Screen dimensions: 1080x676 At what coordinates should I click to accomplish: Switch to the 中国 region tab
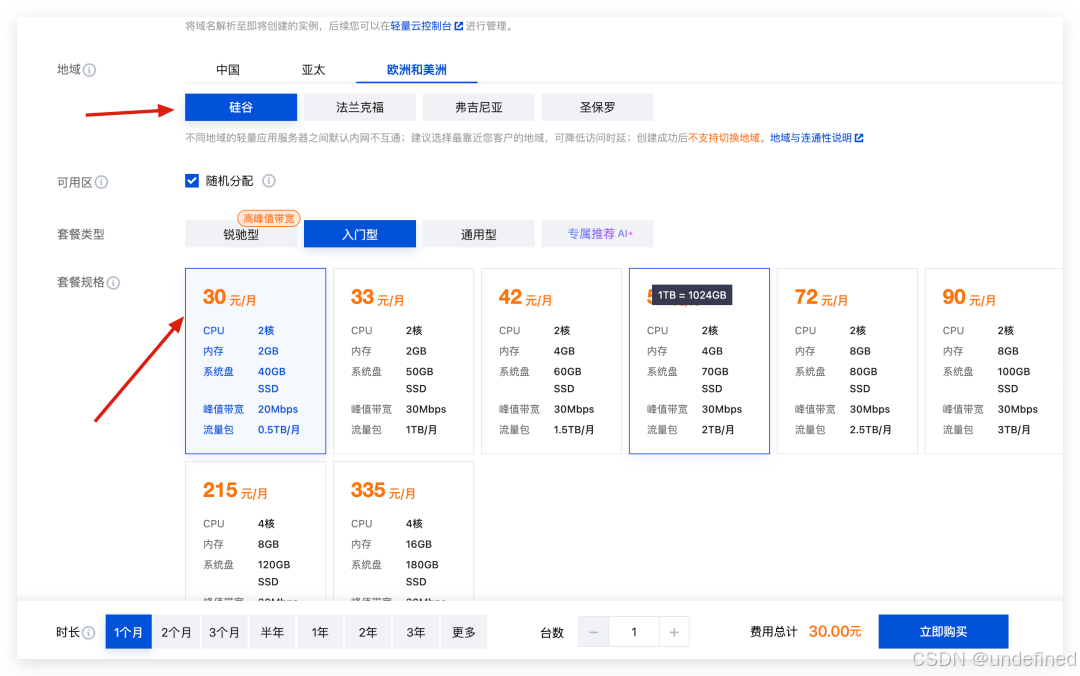click(227, 69)
